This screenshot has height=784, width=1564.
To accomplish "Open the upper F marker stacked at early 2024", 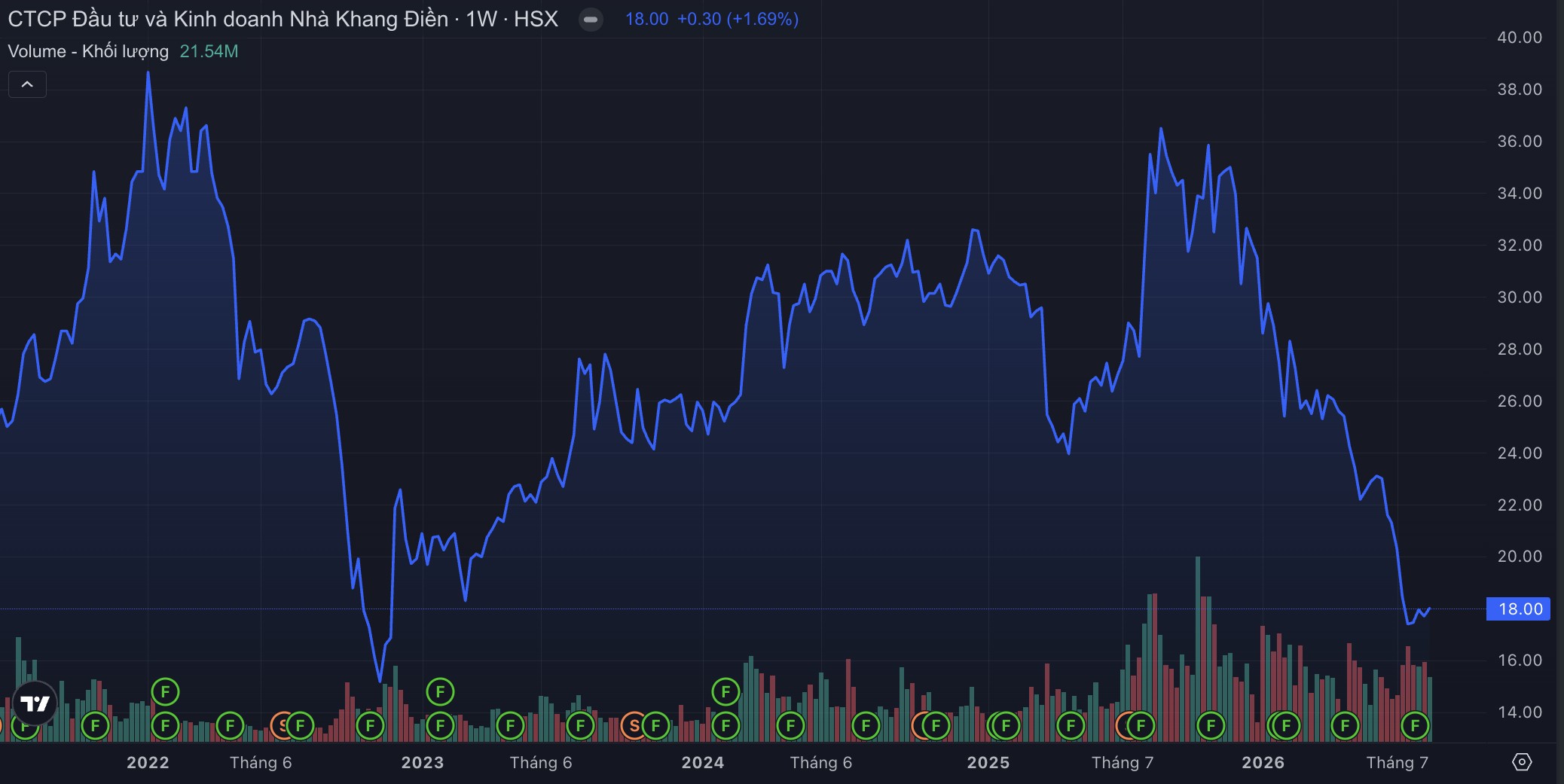I will tap(725, 691).
